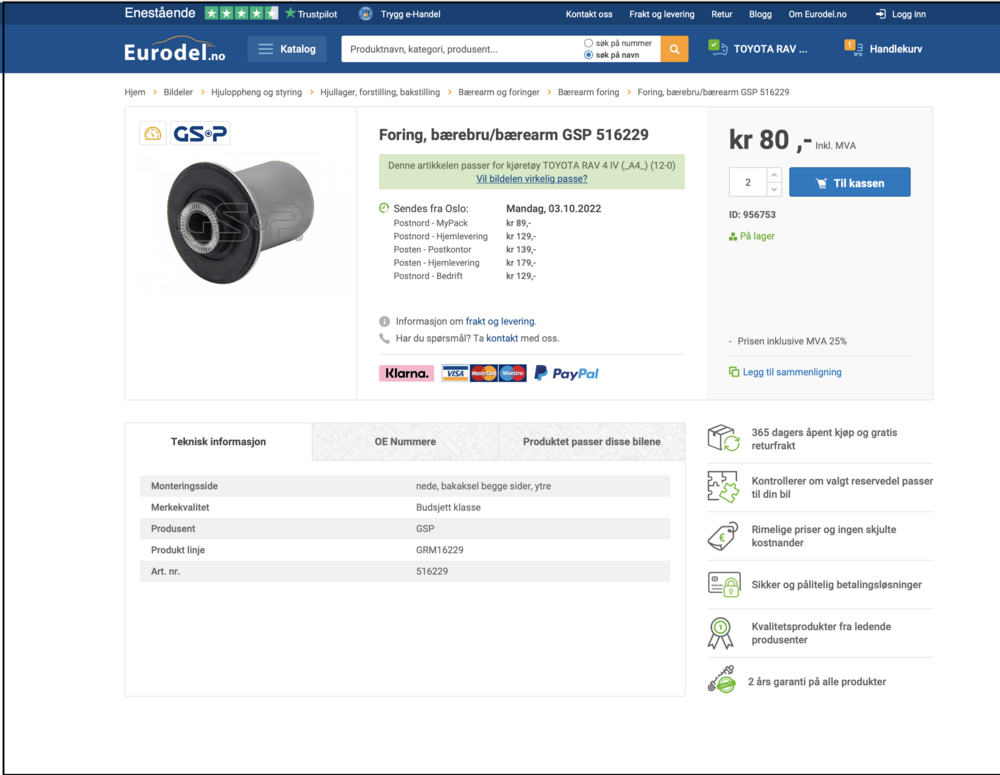
Task: Click the Legg til sammenligning compare icon
Action: [x=734, y=372]
